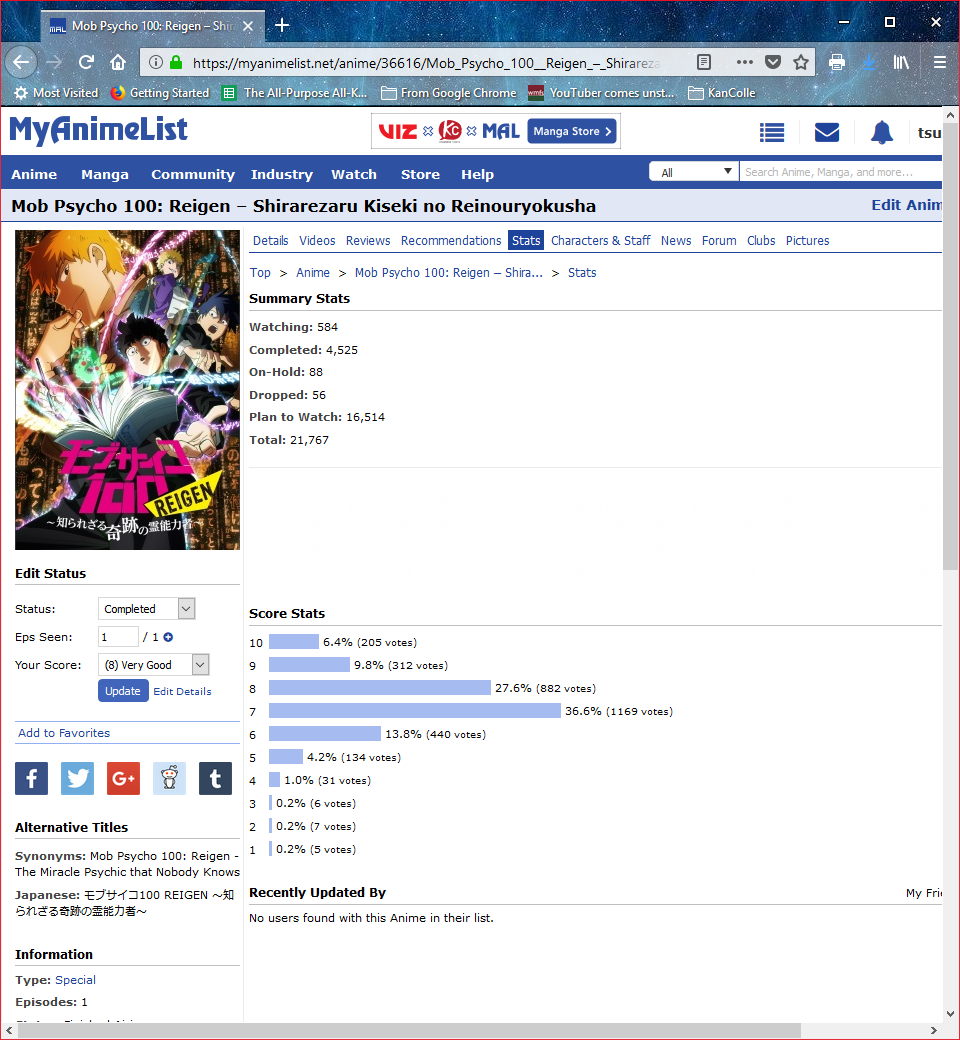Click the Search Anime, Manga search box
This screenshot has width=960, height=1040.
(x=841, y=172)
